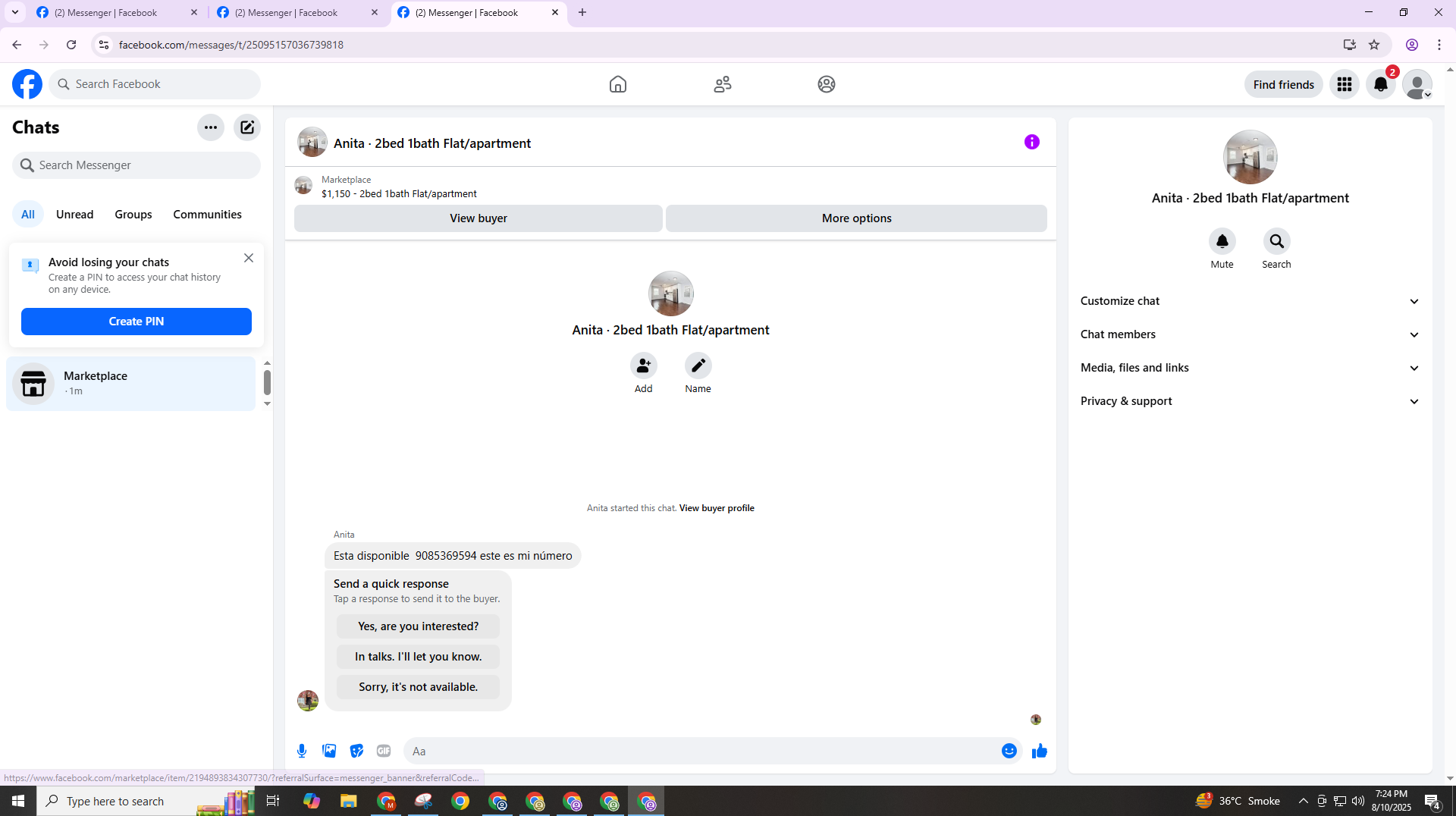Open the volume control in system tray
Image resolution: width=1456 pixels, height=816 pixels.
(x=1357, y=801)
